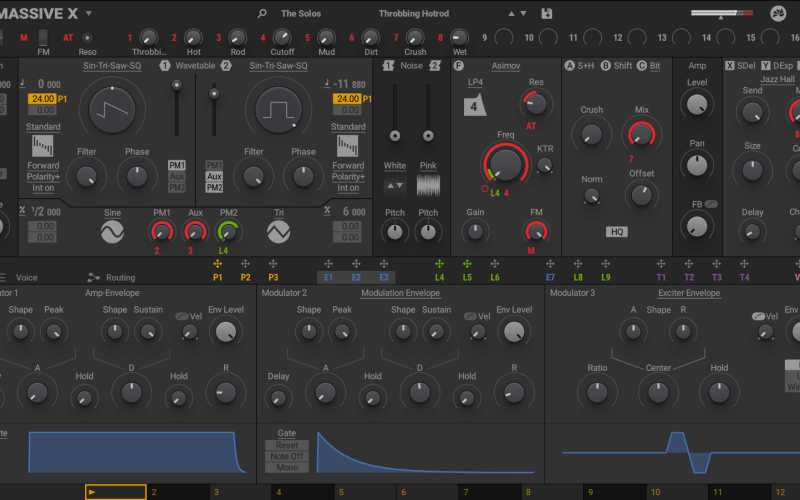
Task: Click the Routing icon
Action: 93,278
